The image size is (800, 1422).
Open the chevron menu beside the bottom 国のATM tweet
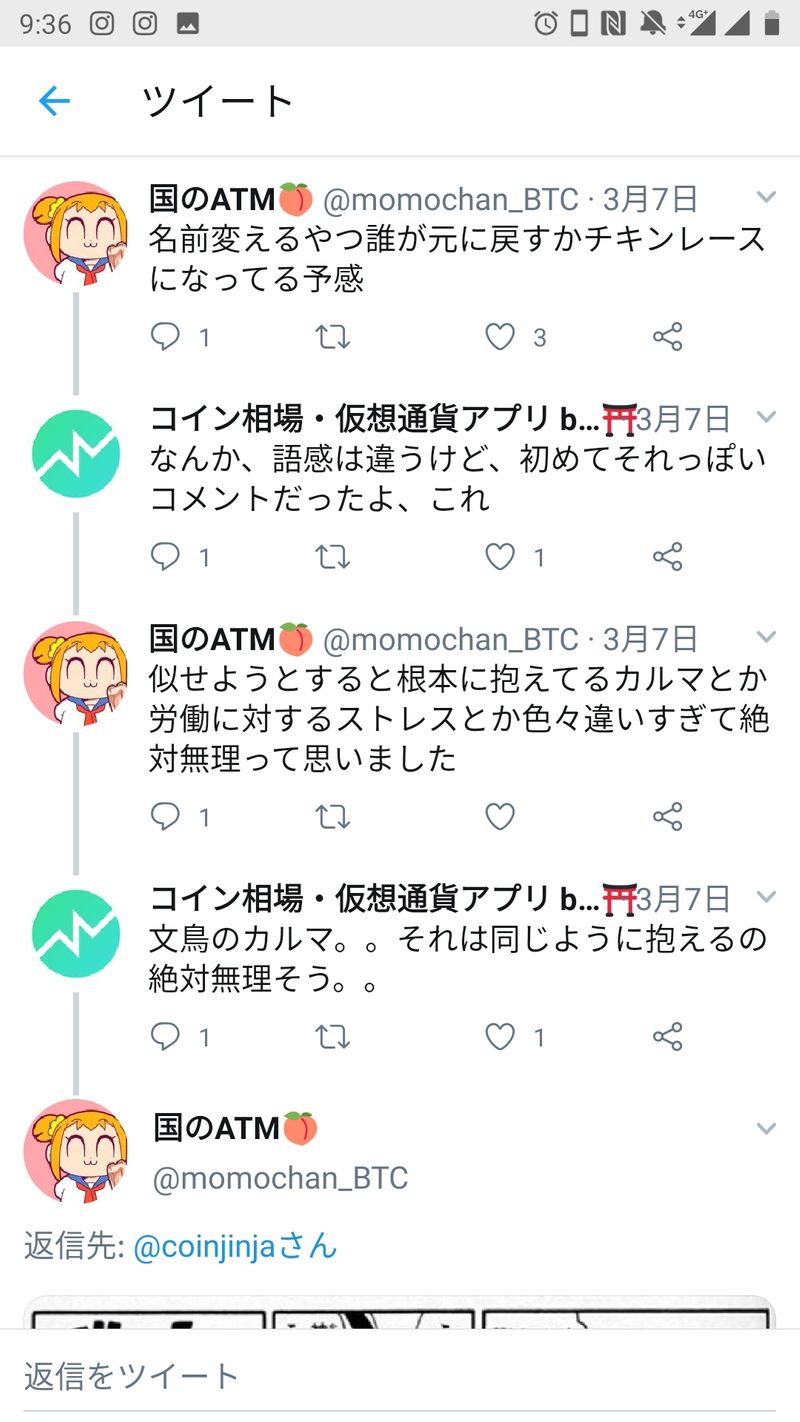pos(766,1129)
